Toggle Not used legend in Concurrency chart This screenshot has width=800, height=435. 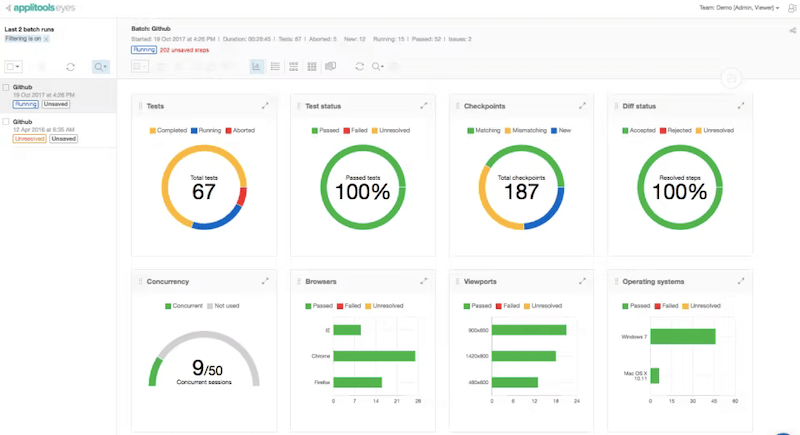tap(223, 306)
